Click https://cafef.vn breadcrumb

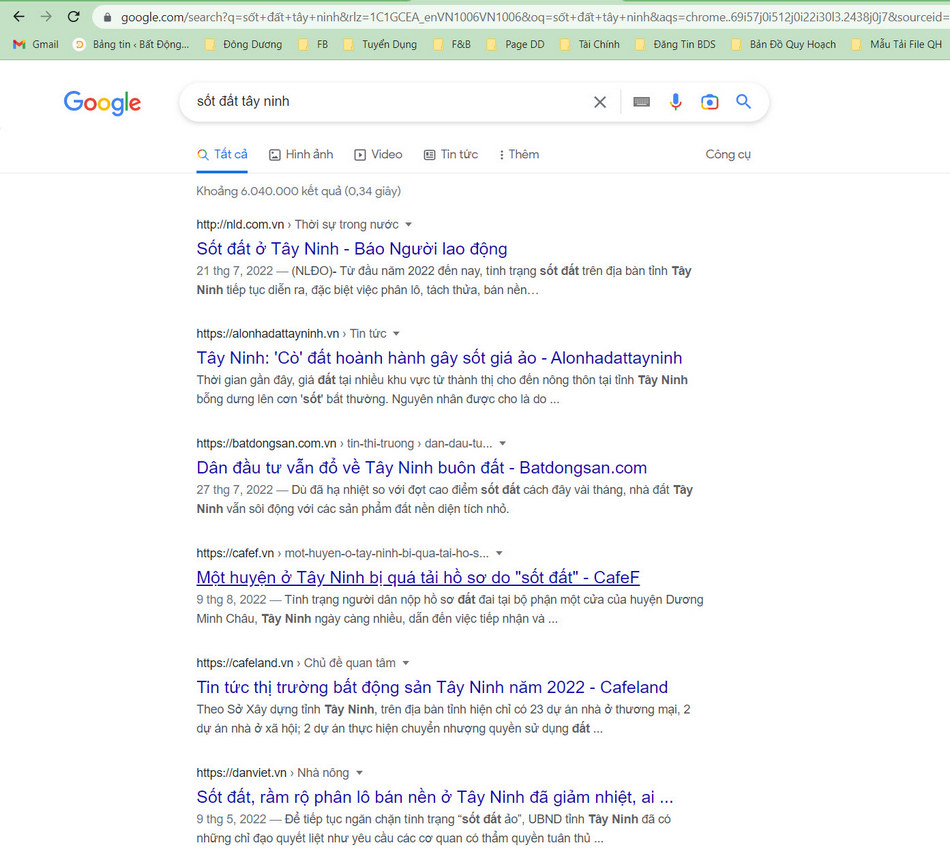tap(235, 553)
